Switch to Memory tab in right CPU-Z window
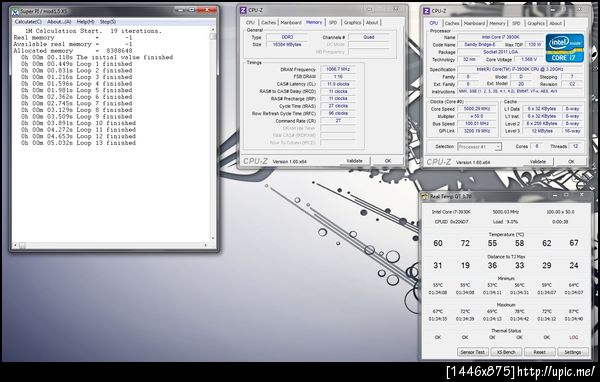 click(497, 23)
